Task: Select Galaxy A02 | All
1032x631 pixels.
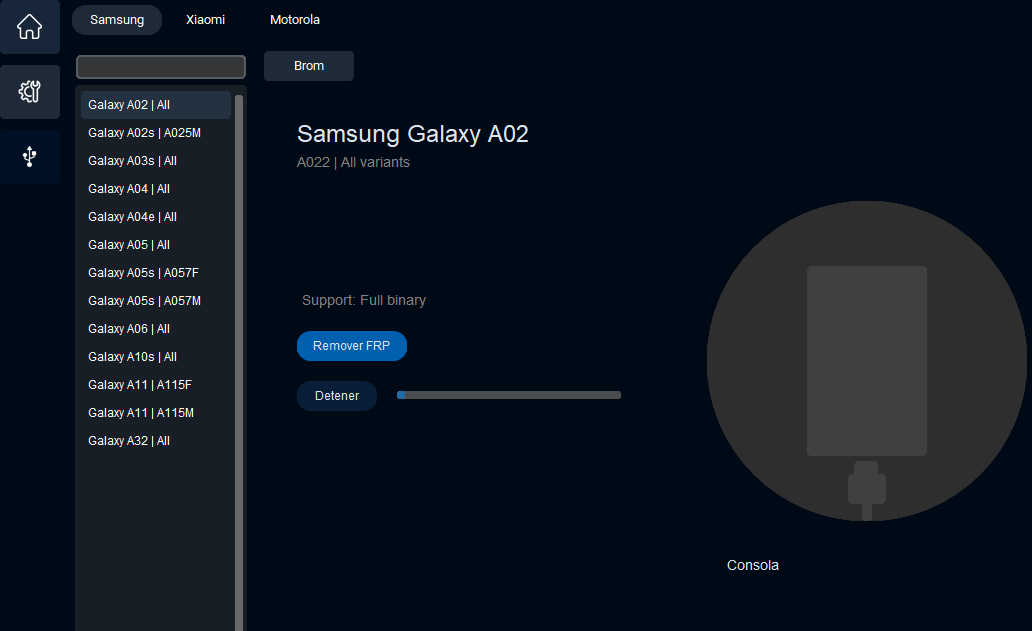Action: (156, 105)
